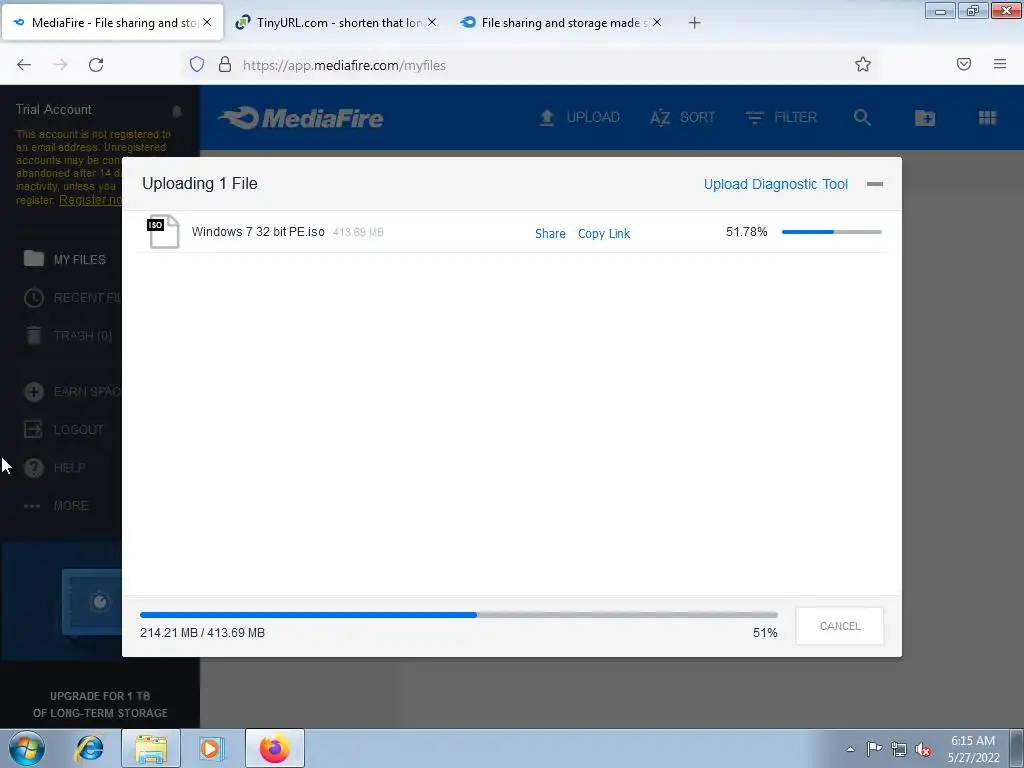This screenshot has height=768, width=1024.
Task: Open Windows Media Player from taskbar
Action: [x=212, y=748]
